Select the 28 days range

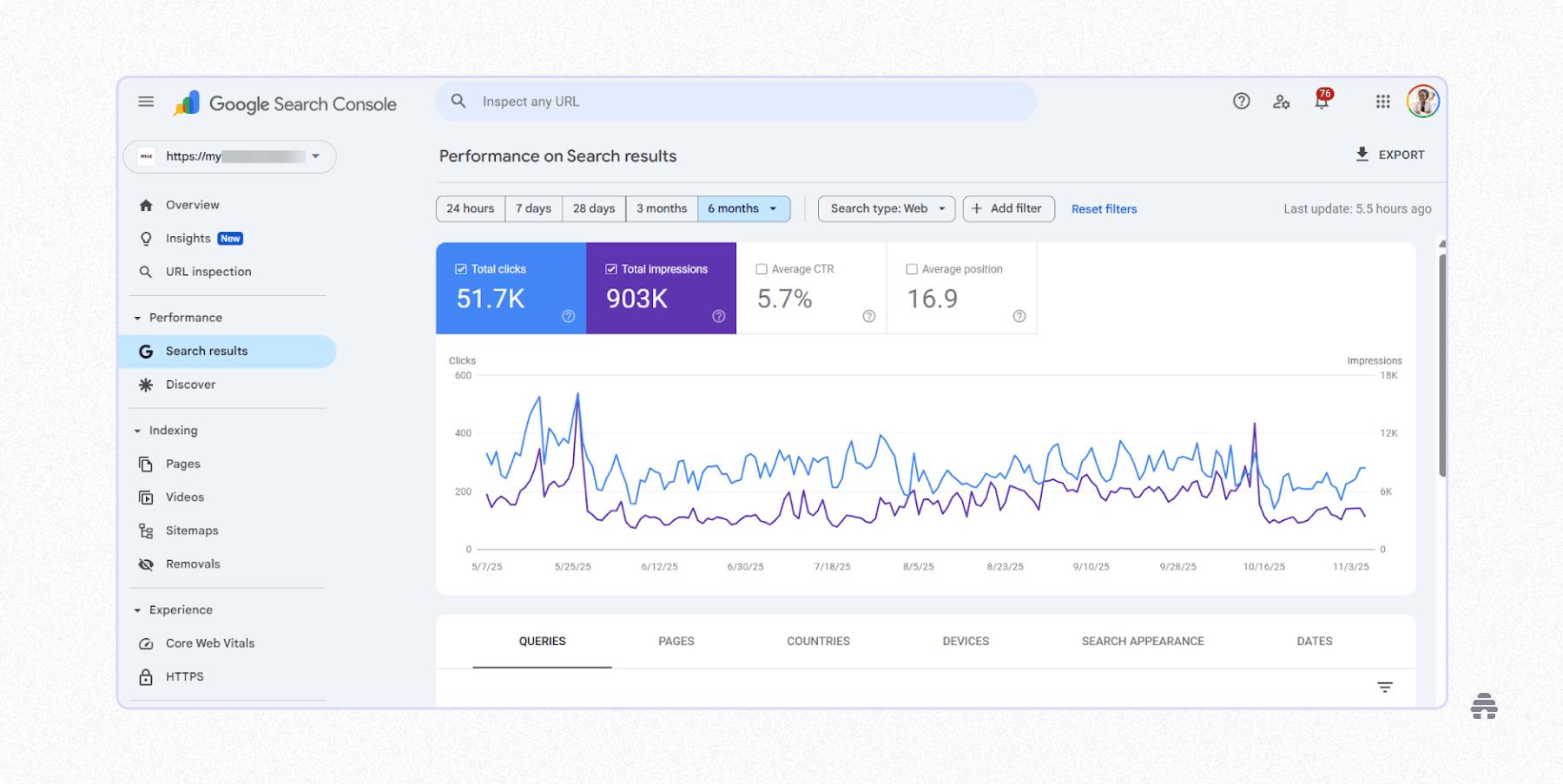point(594,208)
